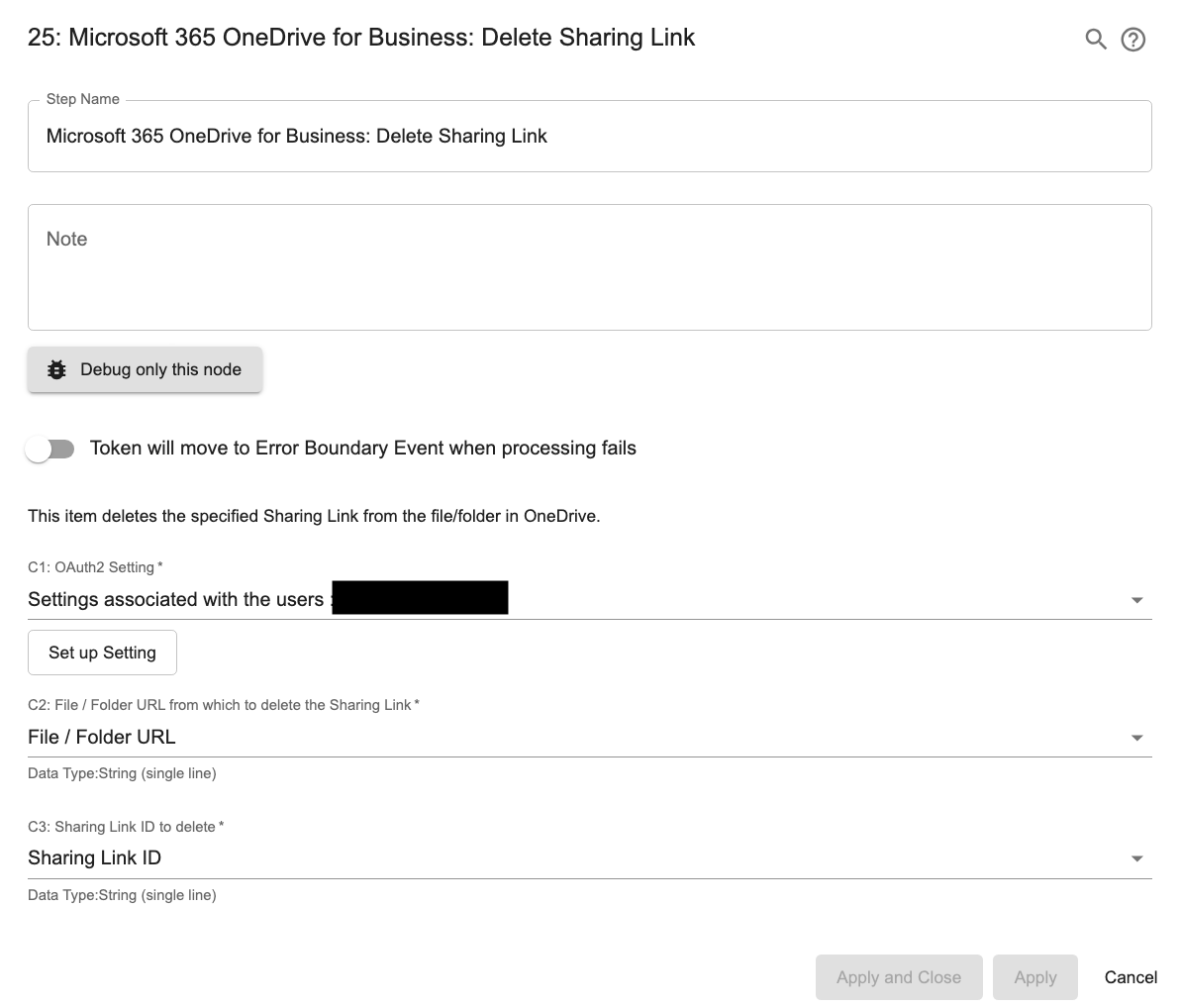Click the Apply button

[x=1035, y=977]
